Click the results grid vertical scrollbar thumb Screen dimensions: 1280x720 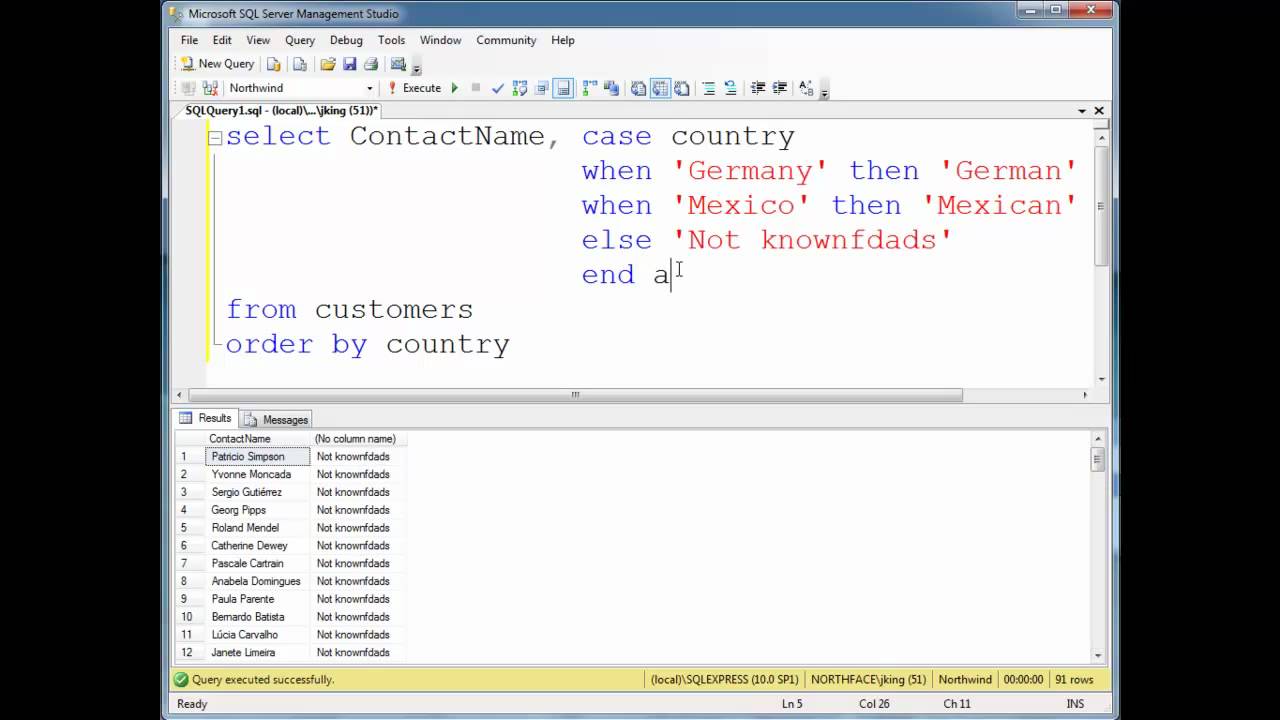pos(1097,460)
